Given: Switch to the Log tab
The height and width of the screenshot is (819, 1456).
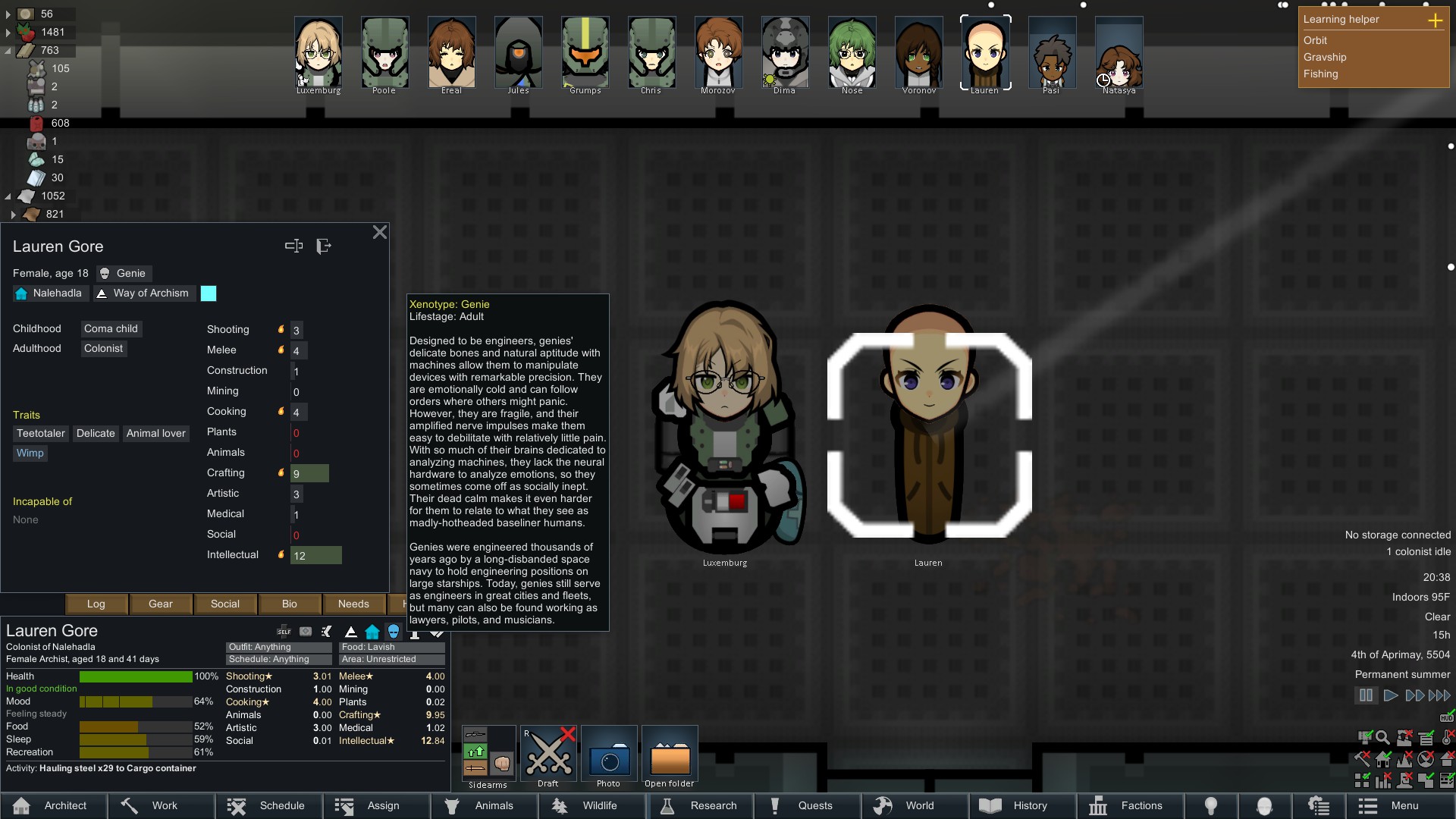Looking at the screenshot, I should click(96, 604).
